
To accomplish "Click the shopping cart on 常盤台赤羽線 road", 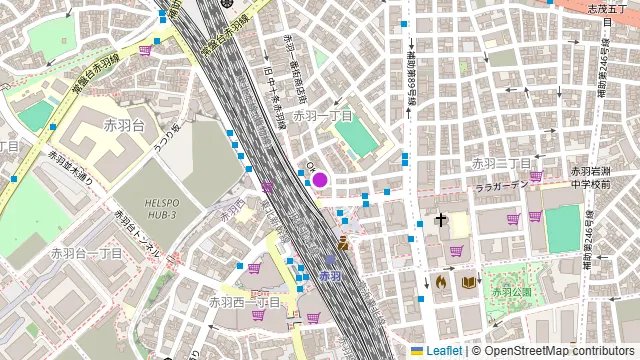I will pyautogui.click(x=145, y=51).
